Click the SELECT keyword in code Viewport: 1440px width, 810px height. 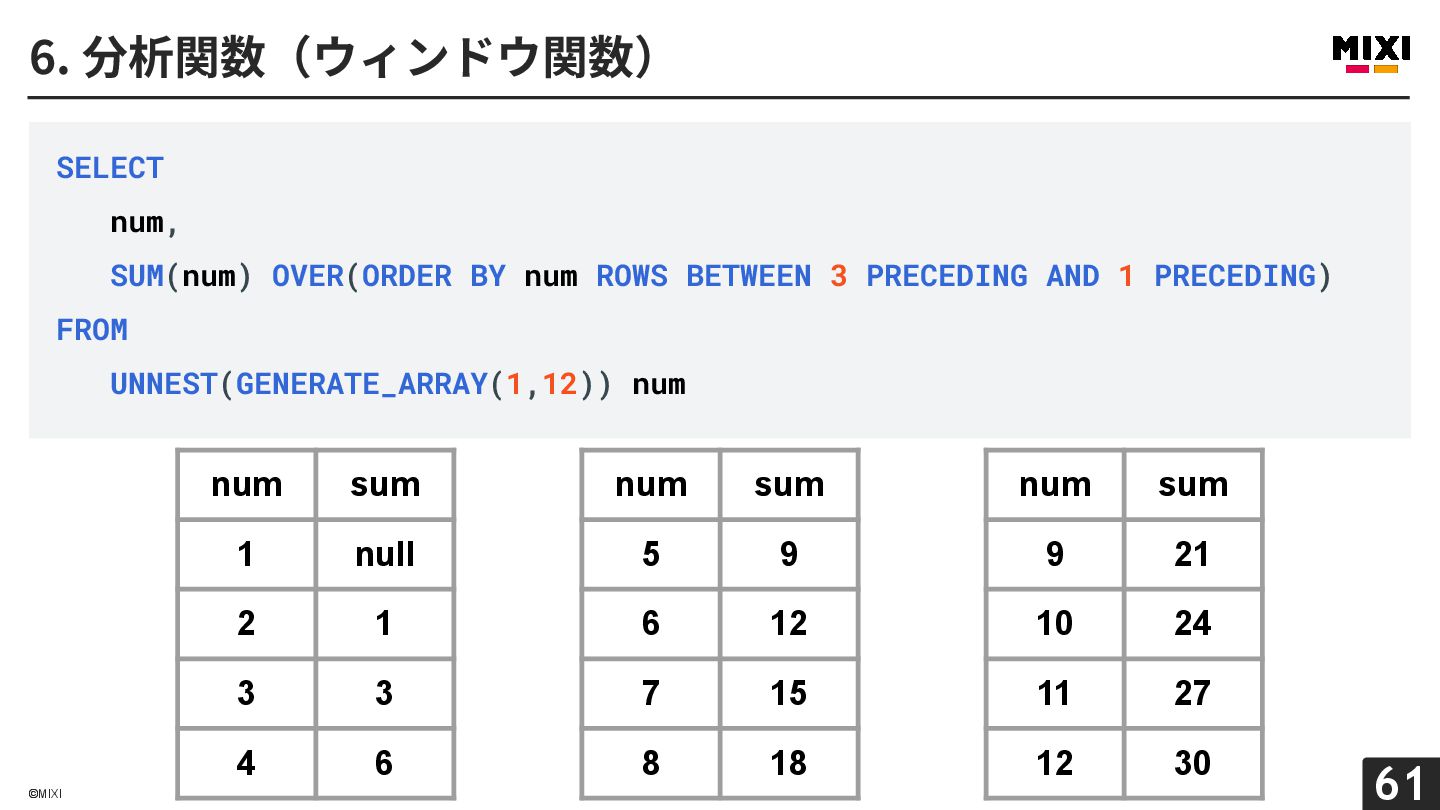point(110,168)
